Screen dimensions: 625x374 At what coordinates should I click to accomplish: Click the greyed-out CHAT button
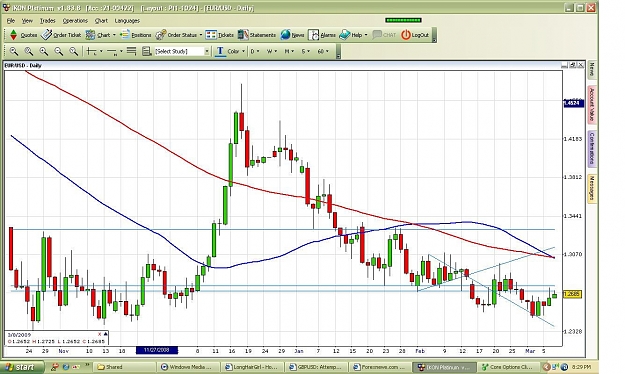coord(384,35)
